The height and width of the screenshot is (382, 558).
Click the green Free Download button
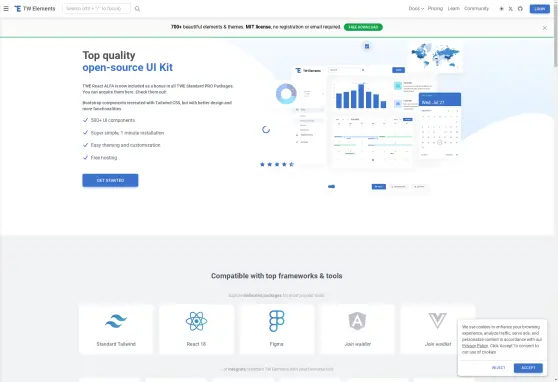363,27
